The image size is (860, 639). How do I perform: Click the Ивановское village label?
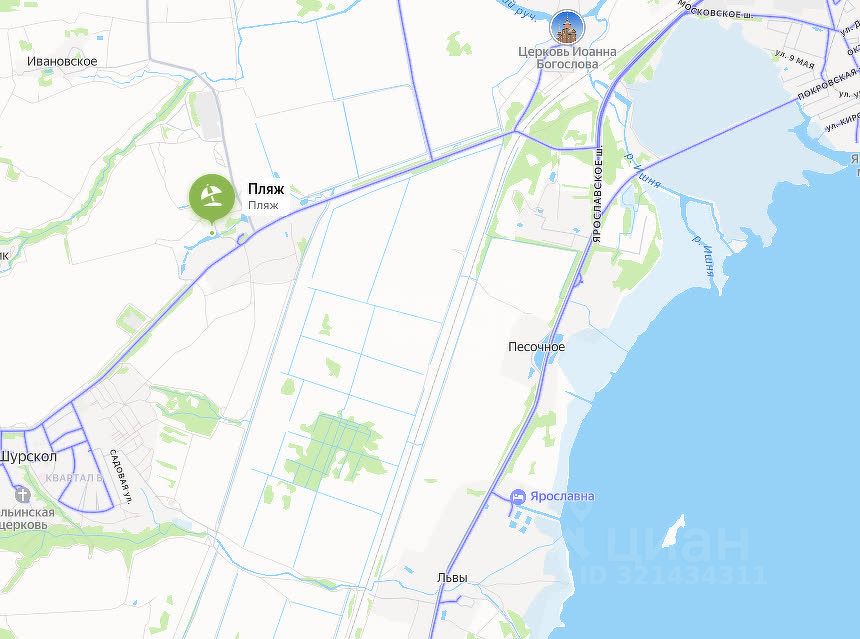click(62, 61)
